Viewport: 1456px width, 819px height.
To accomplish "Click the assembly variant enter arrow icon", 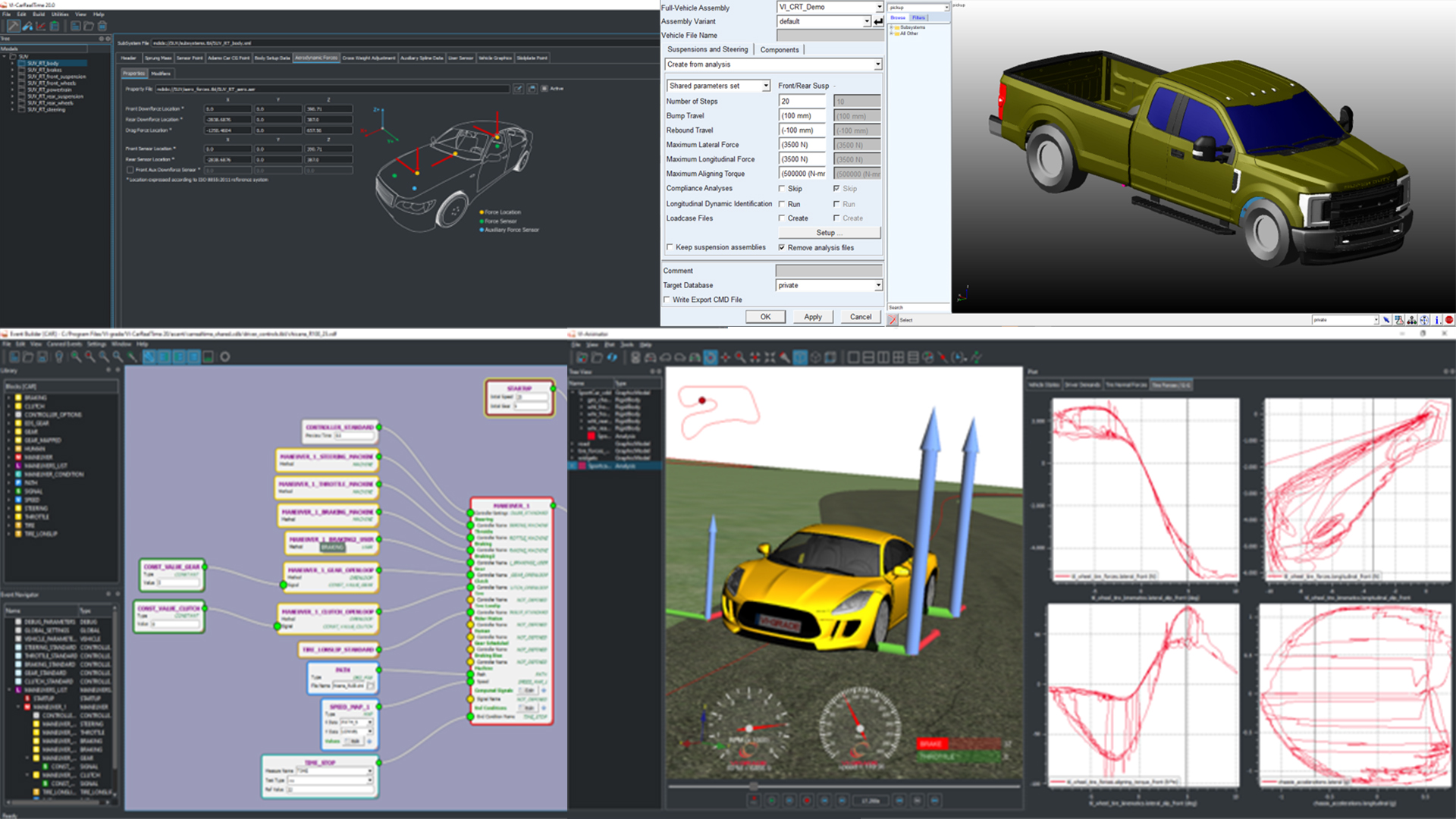I will (878, 22).
